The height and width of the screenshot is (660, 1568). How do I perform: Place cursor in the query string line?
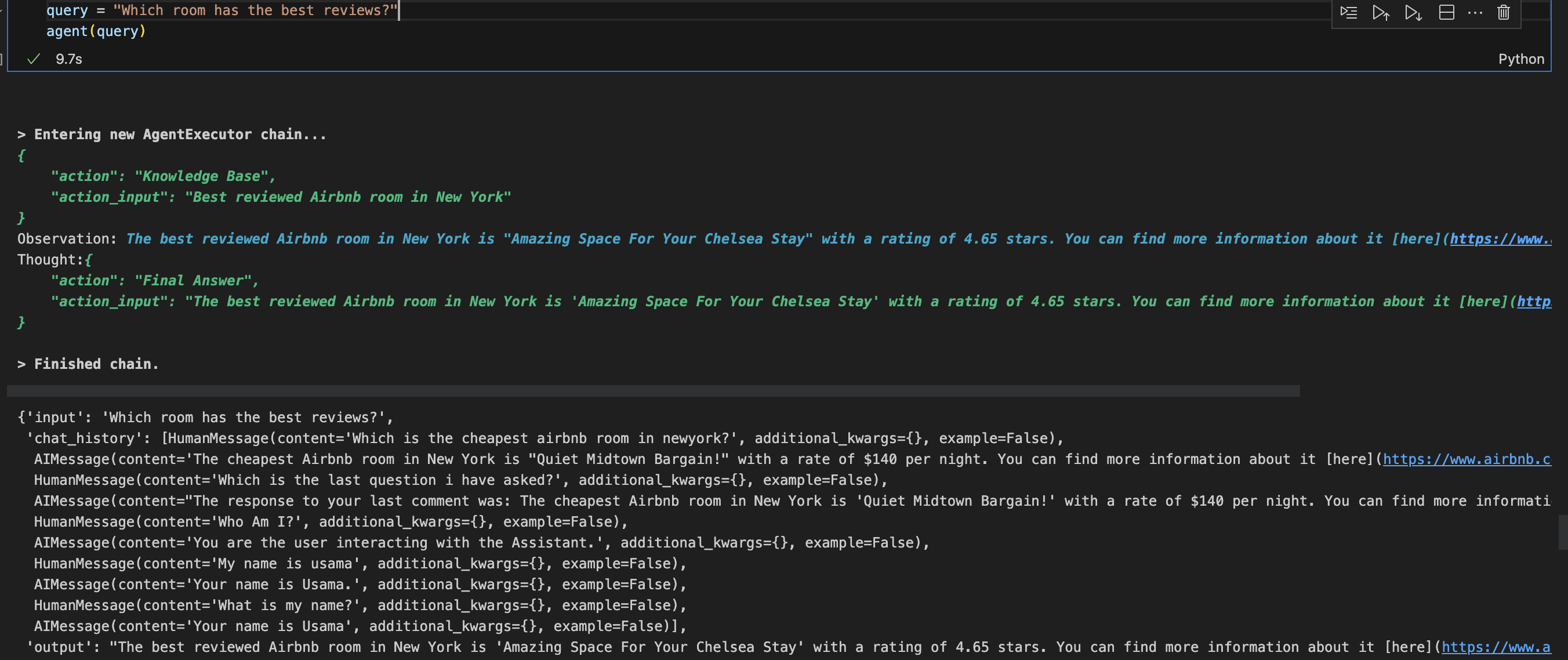256,11
